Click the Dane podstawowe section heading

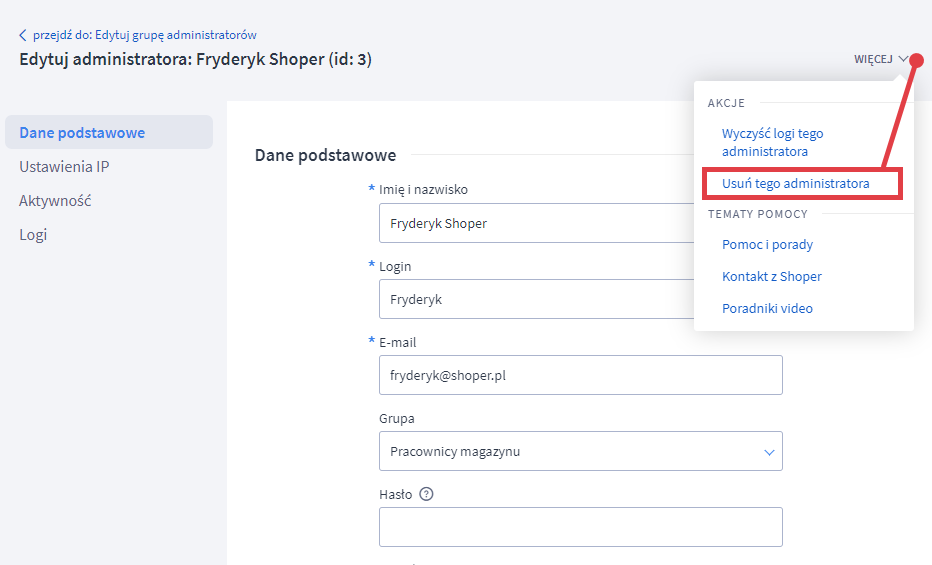[x=325, y=155]
